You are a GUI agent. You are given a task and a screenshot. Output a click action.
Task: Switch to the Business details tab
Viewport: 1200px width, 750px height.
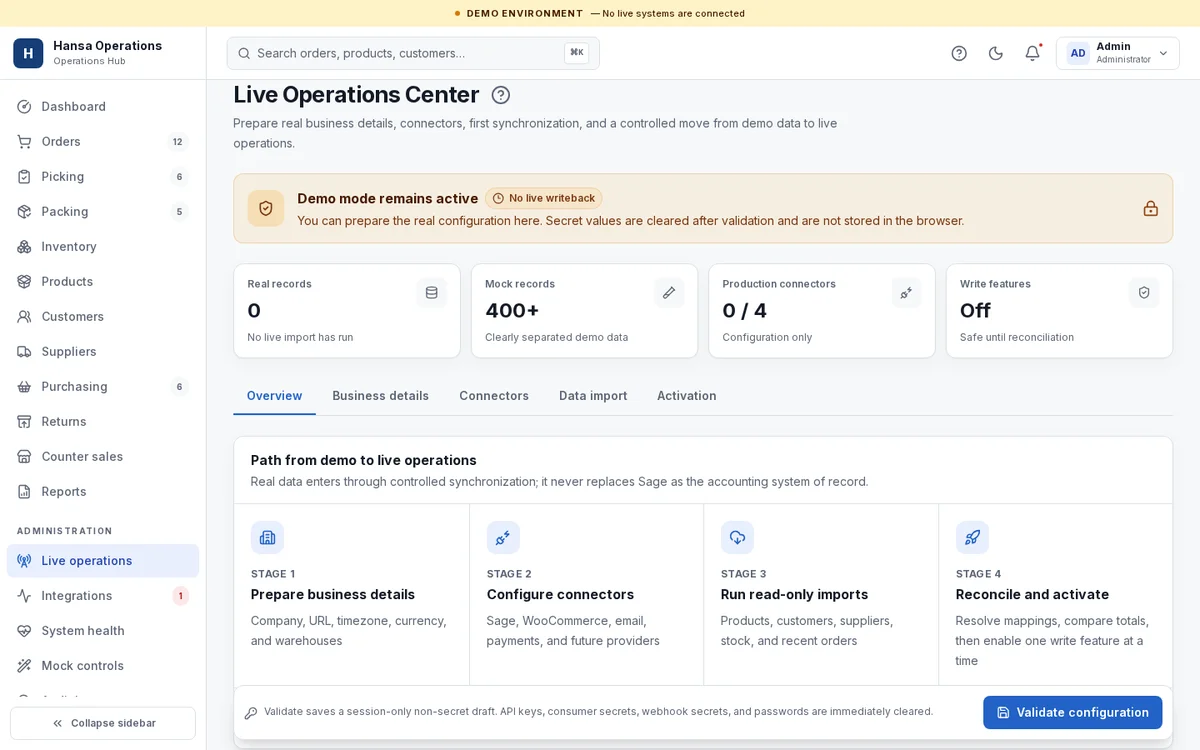click(381, 396)
